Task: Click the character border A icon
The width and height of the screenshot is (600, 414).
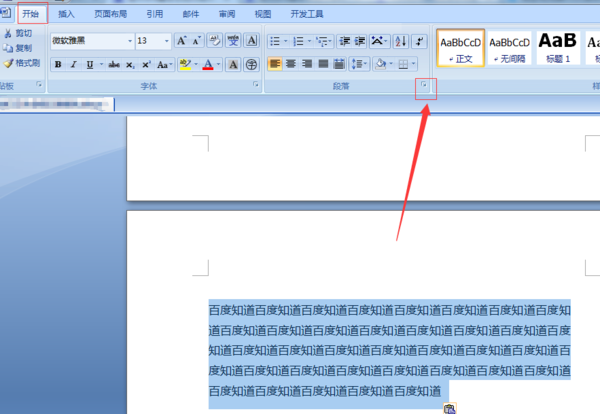Action: pyautogui.click(x=251, y=41)
